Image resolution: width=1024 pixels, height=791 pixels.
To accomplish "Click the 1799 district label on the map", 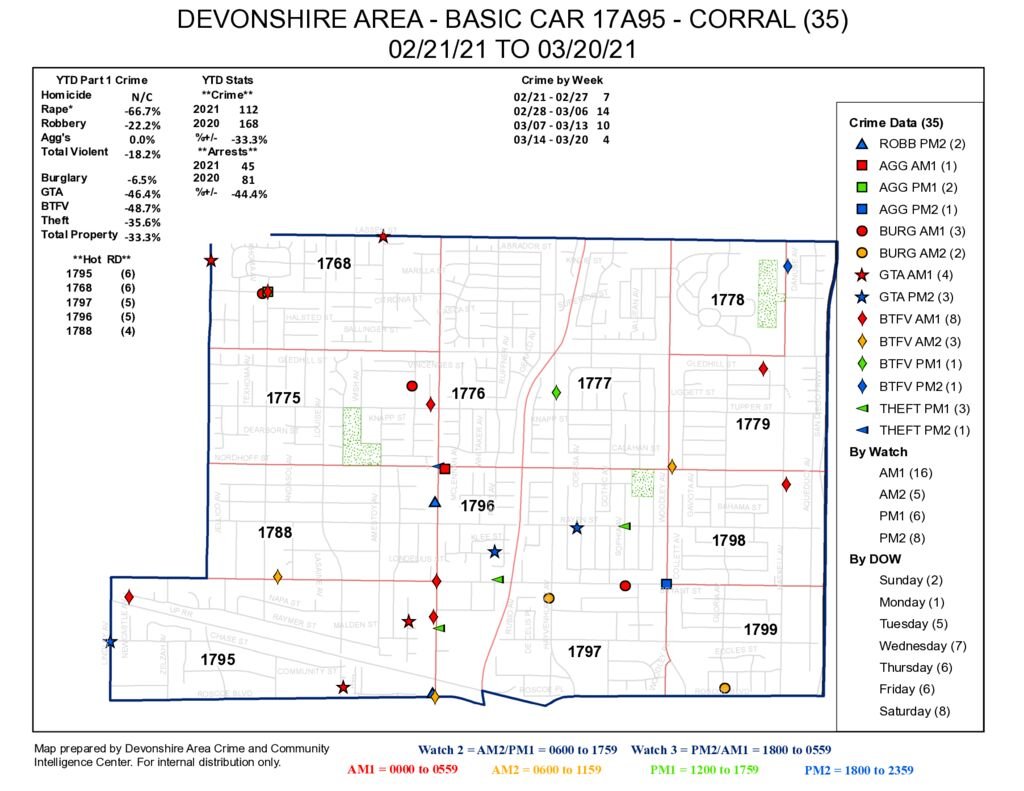I will click(x=760, y=629).
